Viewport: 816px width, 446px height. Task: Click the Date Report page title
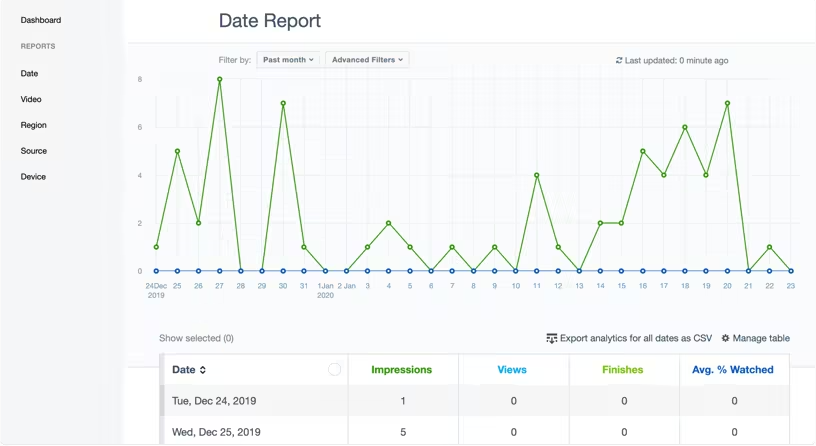[270, 21]
